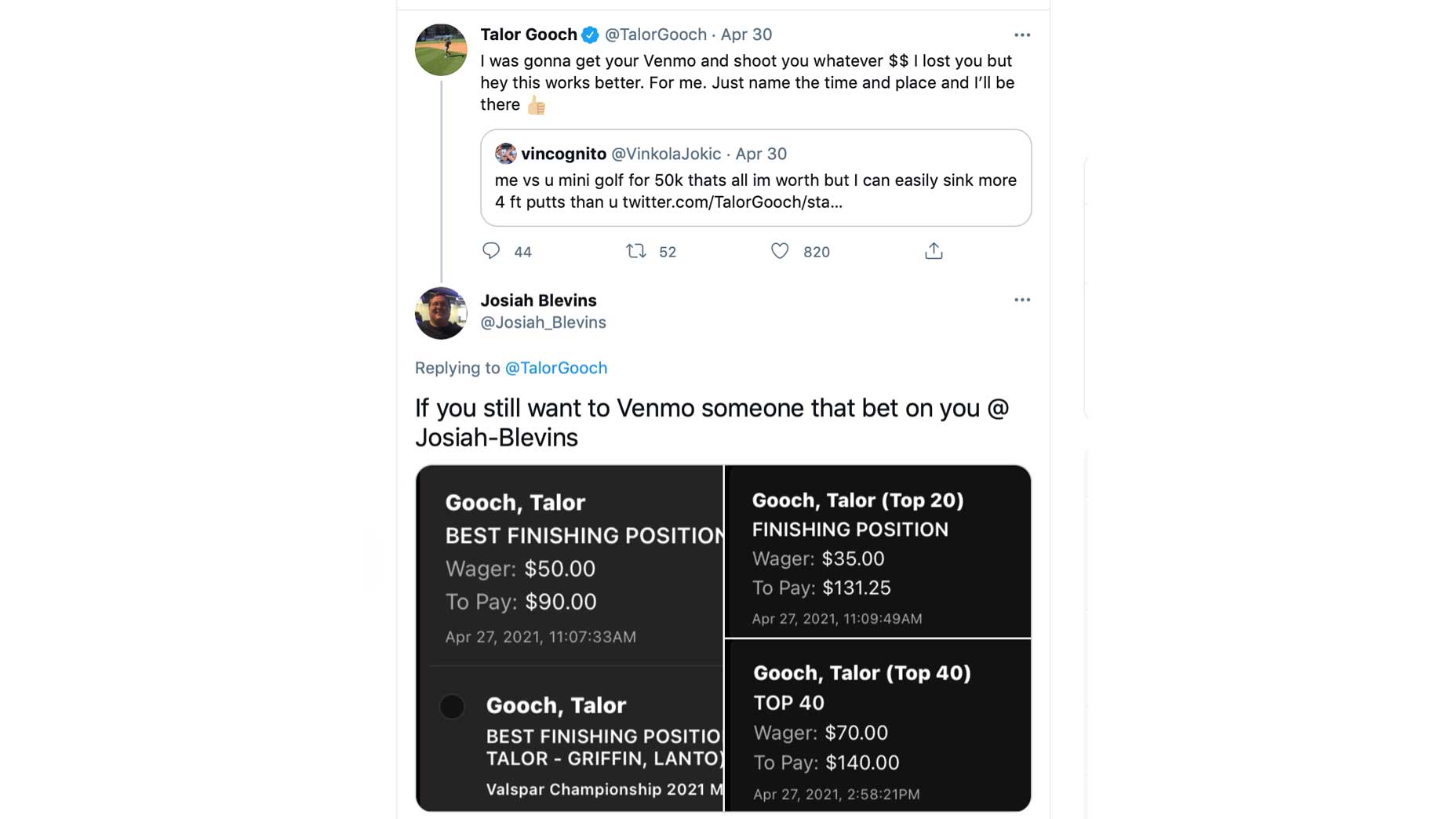Screen dimensions: 1456x819
Task: Select the radio circle beside Gooch, Talor bet
Action: pos(452,707)
